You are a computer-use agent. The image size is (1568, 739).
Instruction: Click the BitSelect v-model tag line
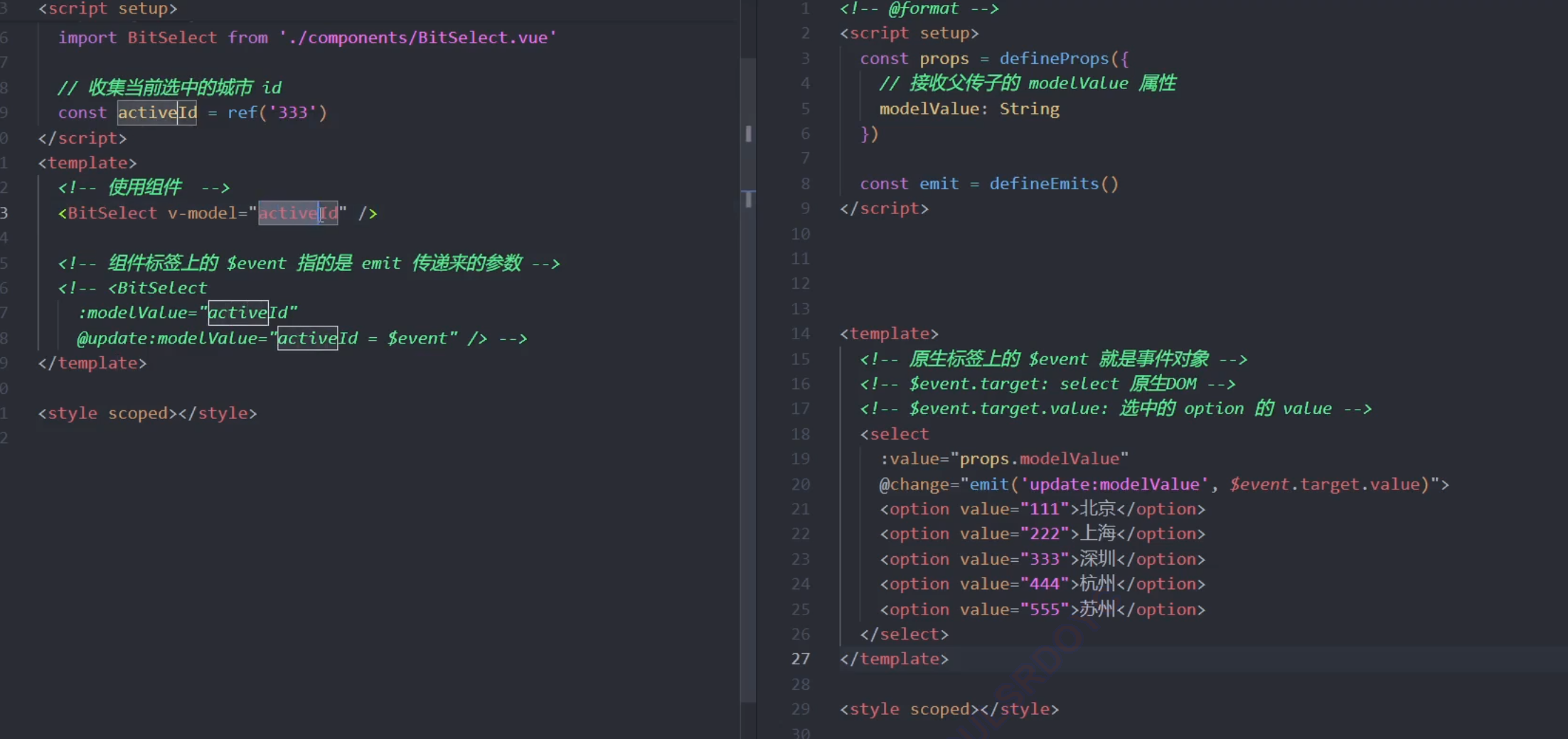218,213
